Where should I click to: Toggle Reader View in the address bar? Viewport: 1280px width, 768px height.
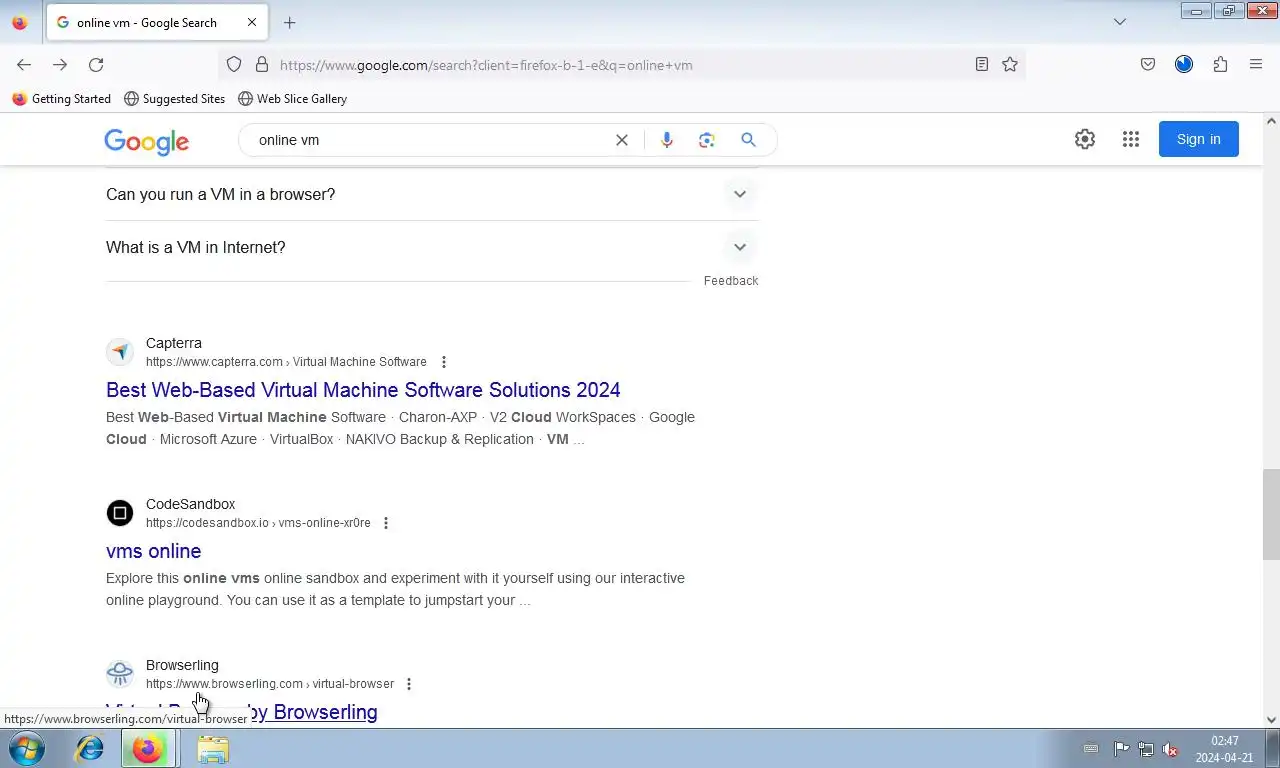(x=982, y=65)
